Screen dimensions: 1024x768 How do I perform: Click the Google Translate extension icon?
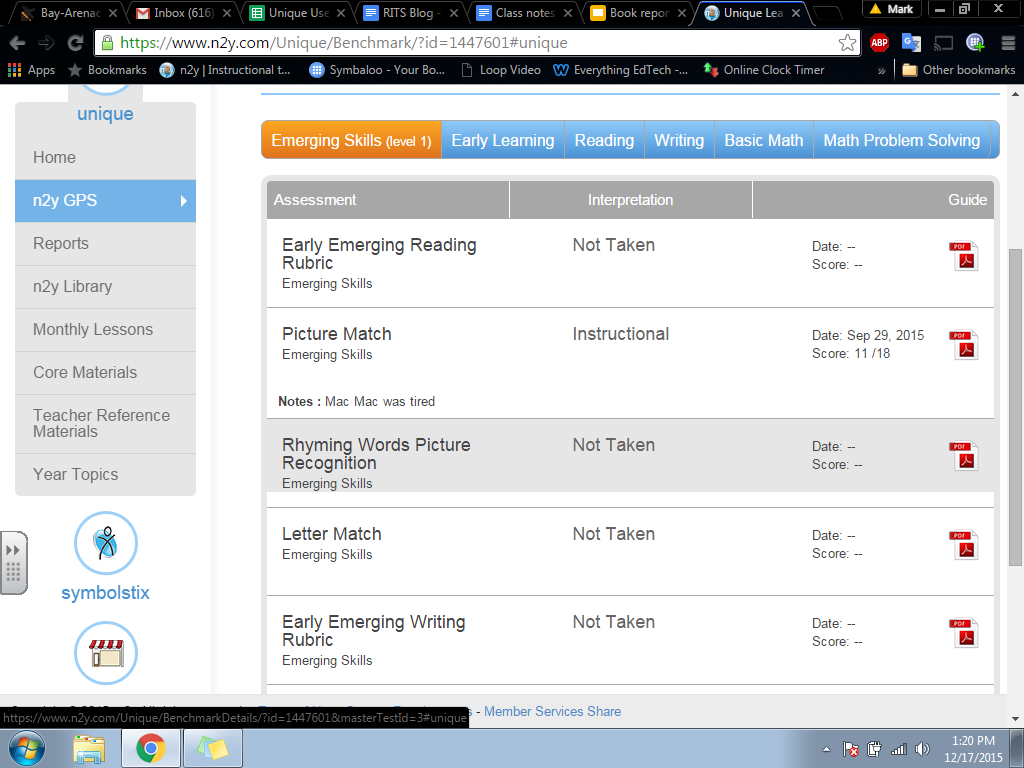coord(911,43)
